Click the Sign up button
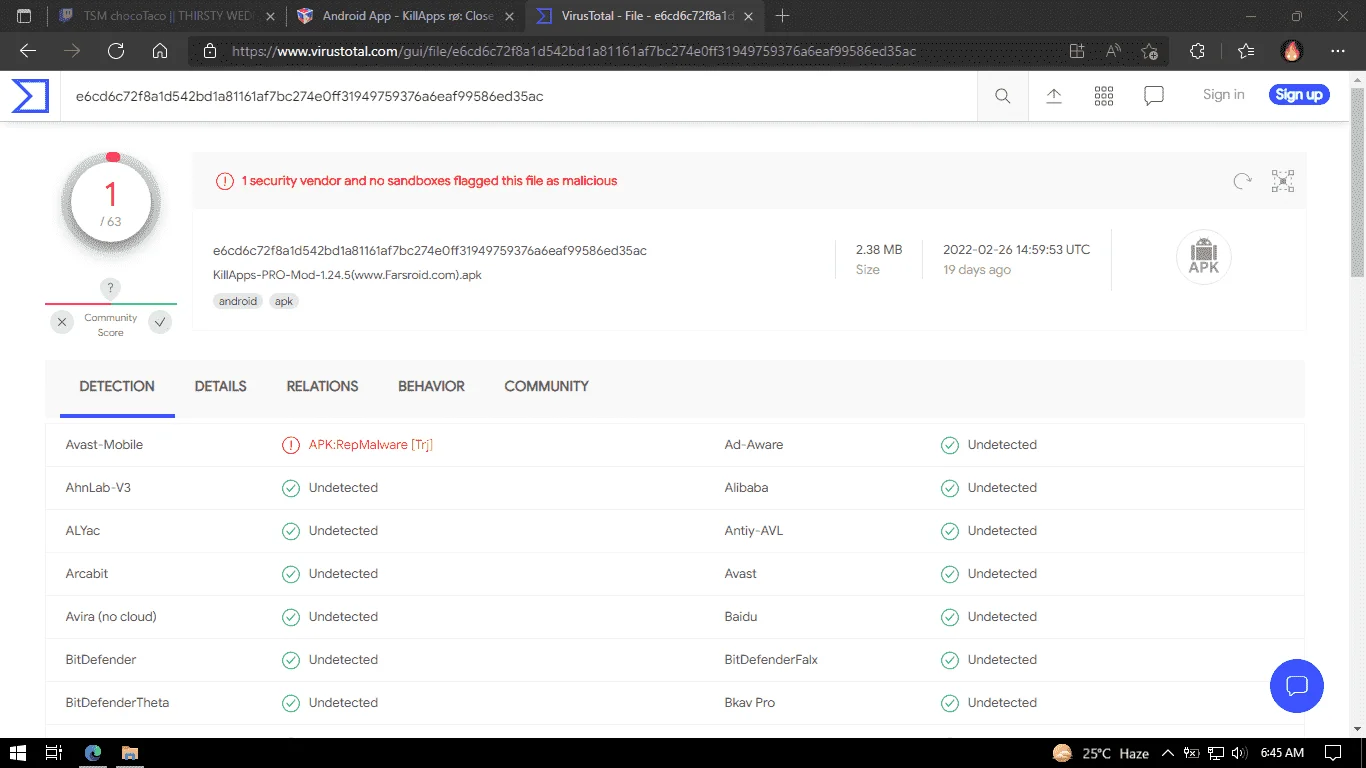Image resolution: width=1366 pixels, height=768 pixels. (1299, 95)
